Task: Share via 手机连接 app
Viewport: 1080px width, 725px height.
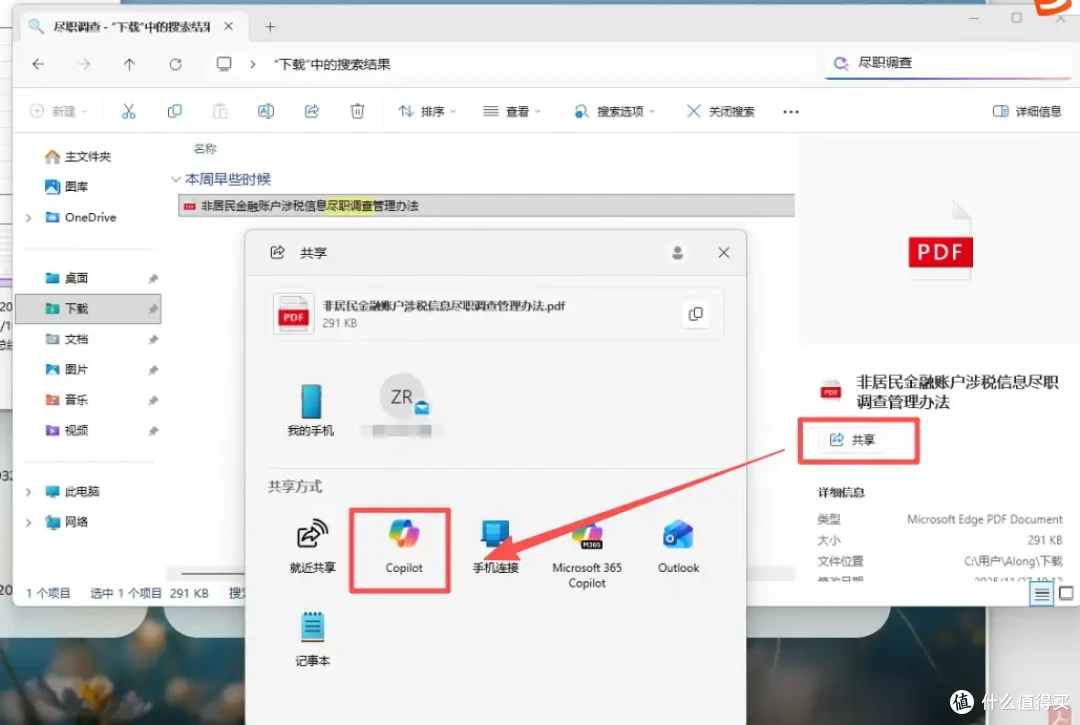Action: [495, 547]
